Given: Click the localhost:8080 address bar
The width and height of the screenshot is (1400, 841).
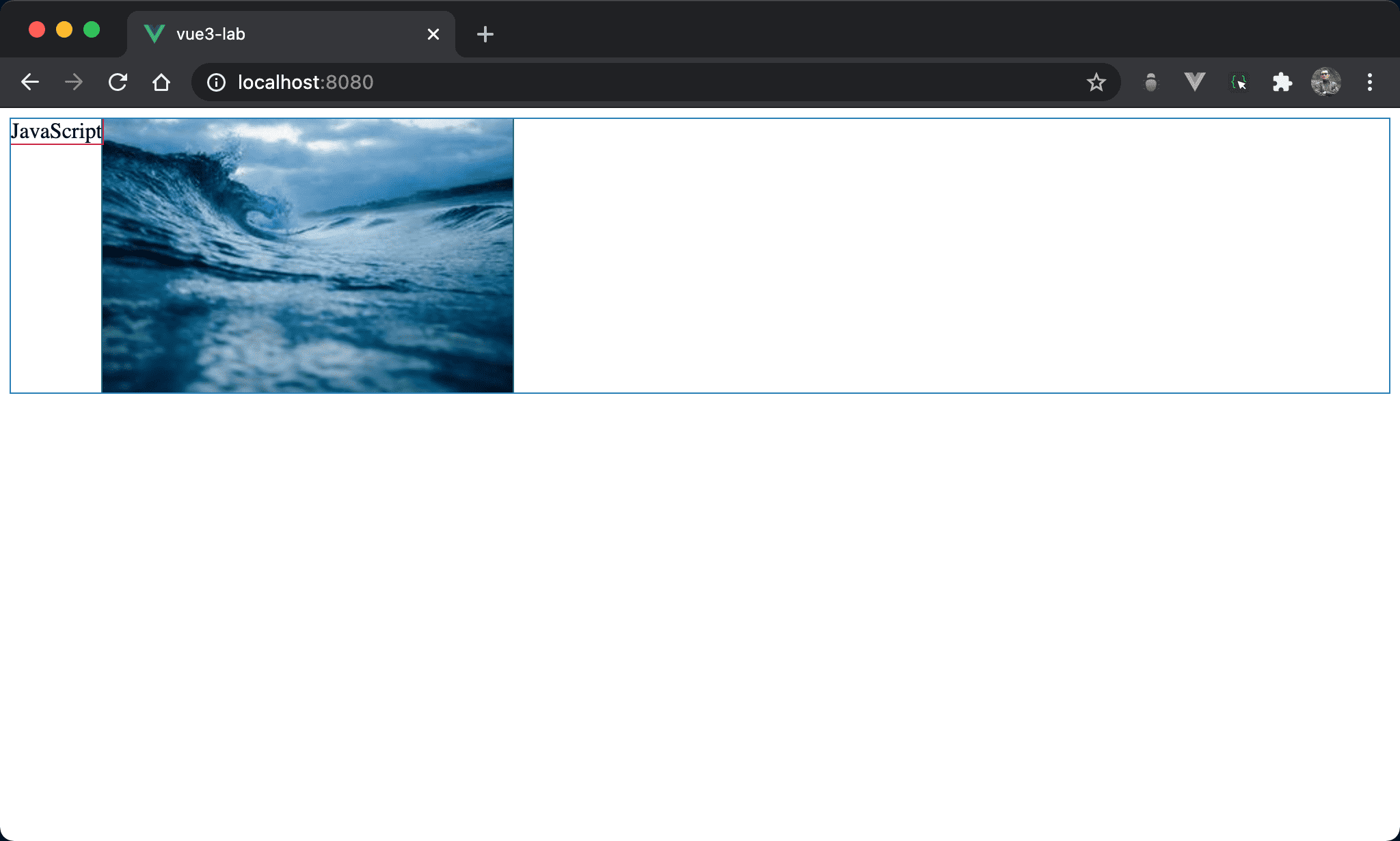Looking at the screenshot, I should (x=615, y=83).
